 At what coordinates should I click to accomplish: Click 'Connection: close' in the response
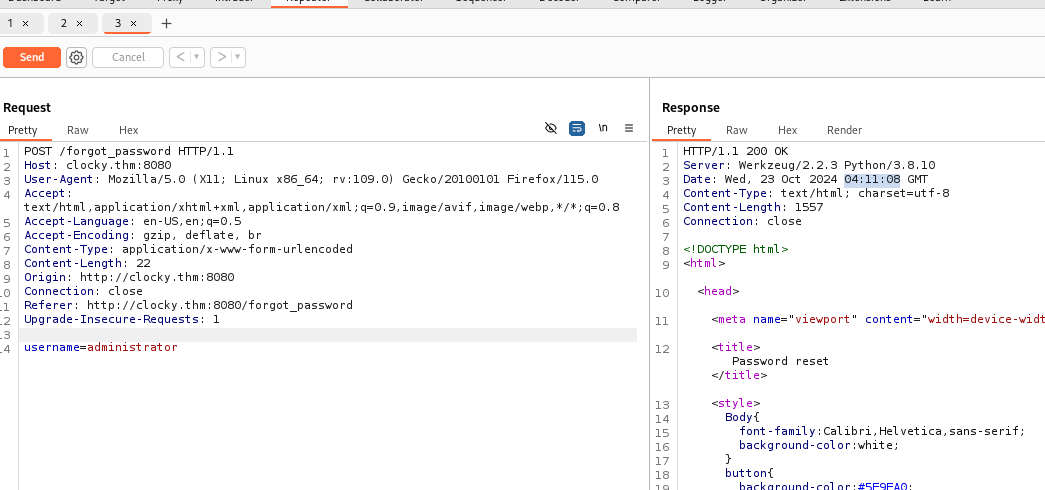(x=742, y=221)
